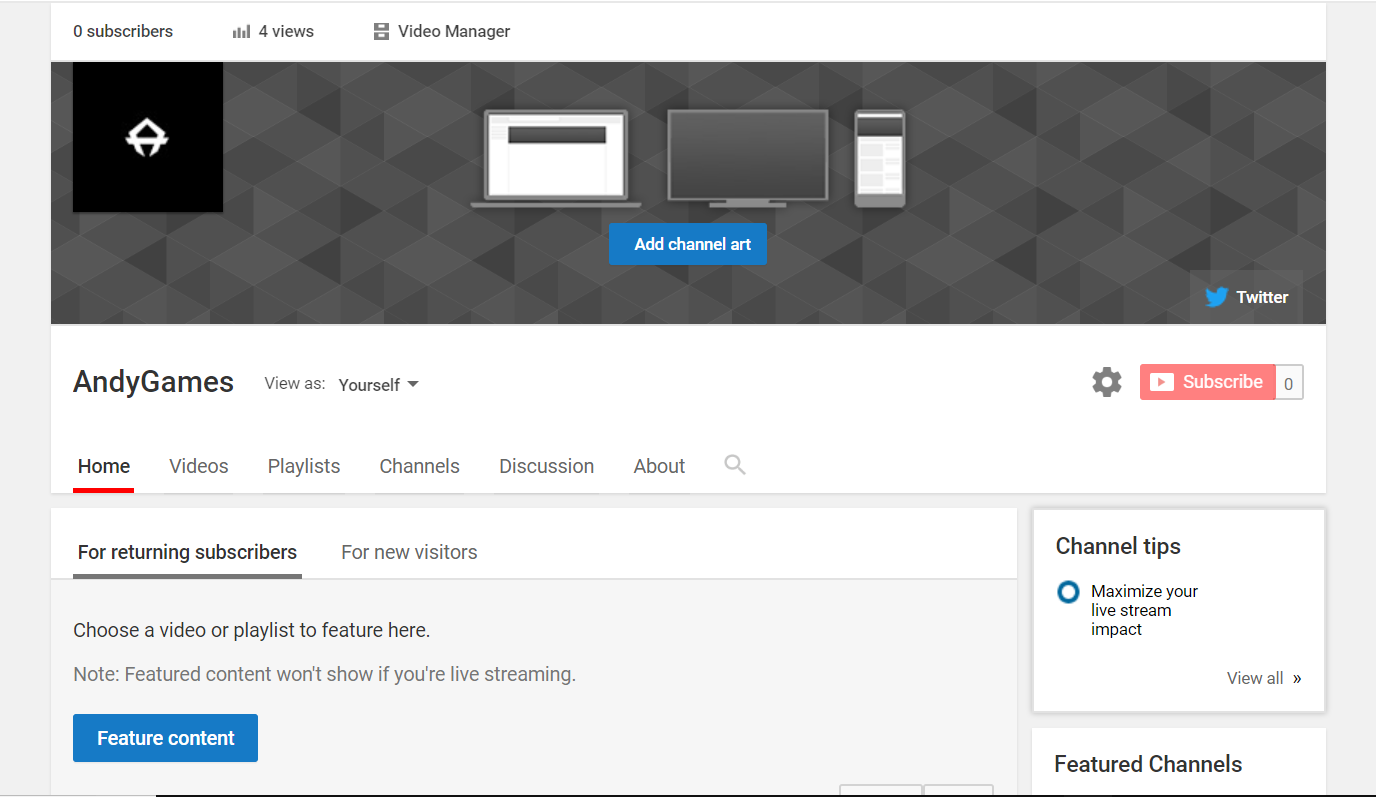The image size is (1376, 797).
Task: Click the subscriber count box showing 0
Action: 1289,383
